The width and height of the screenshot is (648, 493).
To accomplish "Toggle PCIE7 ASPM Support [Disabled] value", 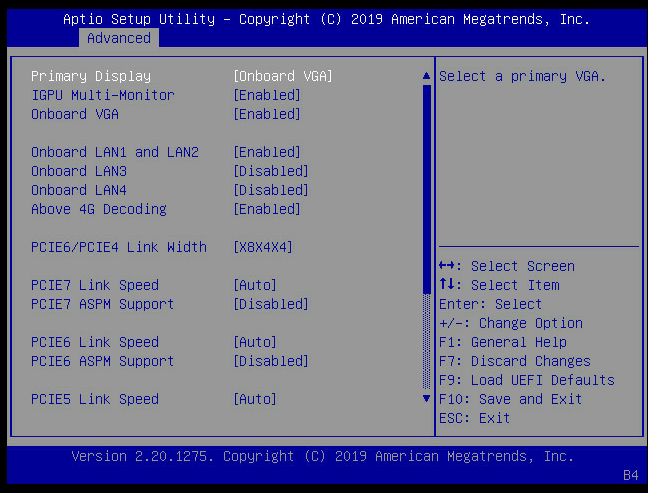I will [271, 304].
